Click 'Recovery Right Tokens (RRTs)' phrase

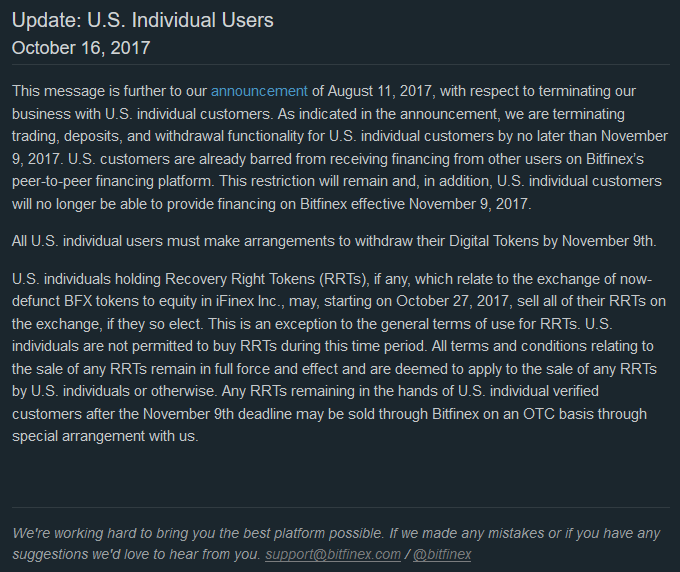pos(267,279)
